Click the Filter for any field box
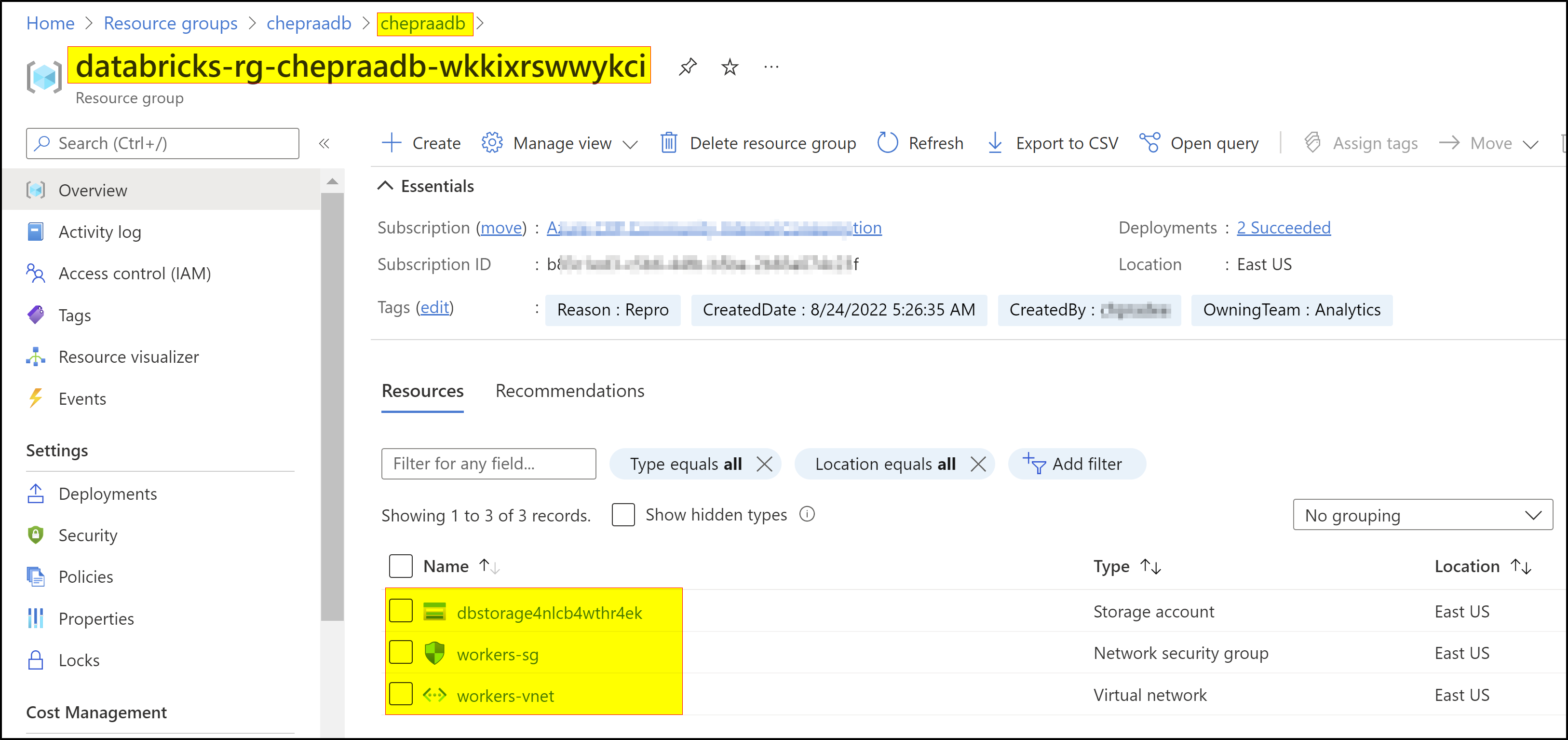The height and width of the screenshot is (740, 1568). (x=488, y=464)
